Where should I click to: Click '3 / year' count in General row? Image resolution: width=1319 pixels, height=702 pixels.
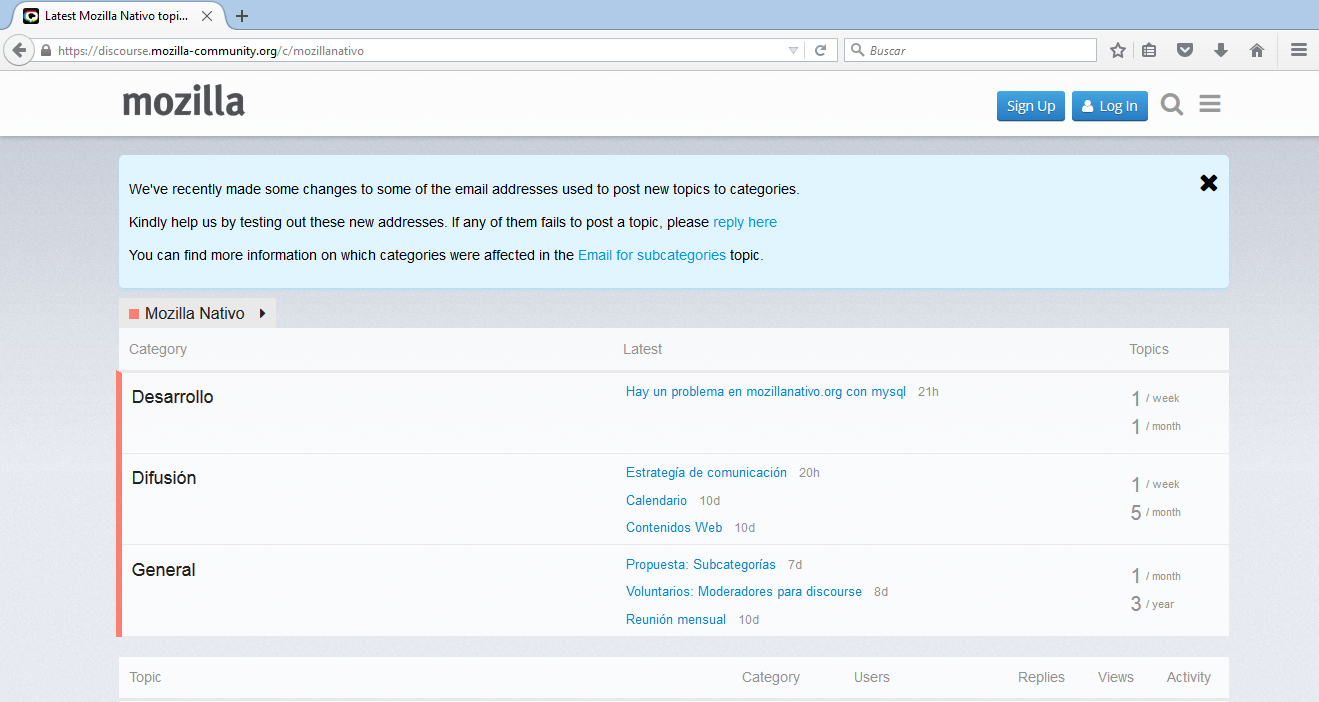1153,604
